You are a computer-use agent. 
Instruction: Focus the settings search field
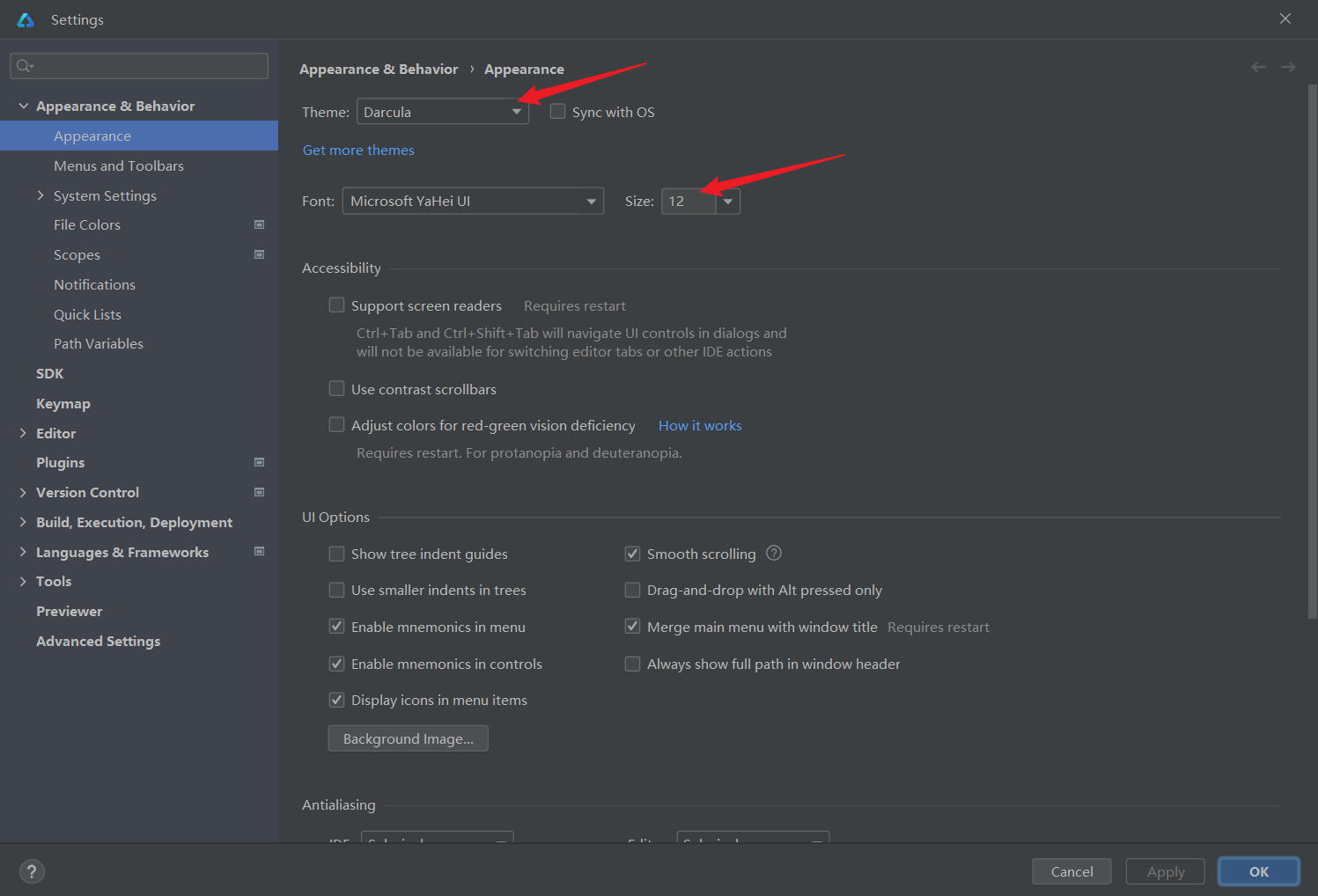pyautogui.click(x=139, y=66)
